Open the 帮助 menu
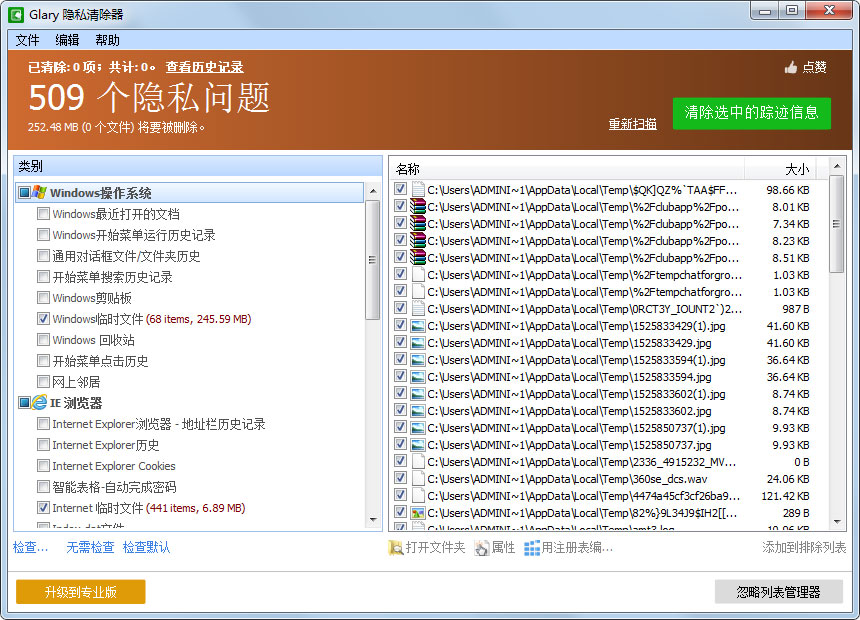 [108, 40]
